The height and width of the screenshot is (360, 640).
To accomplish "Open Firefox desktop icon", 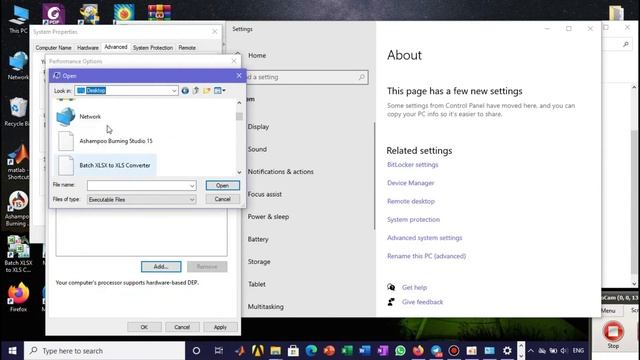I will (18, 297).
